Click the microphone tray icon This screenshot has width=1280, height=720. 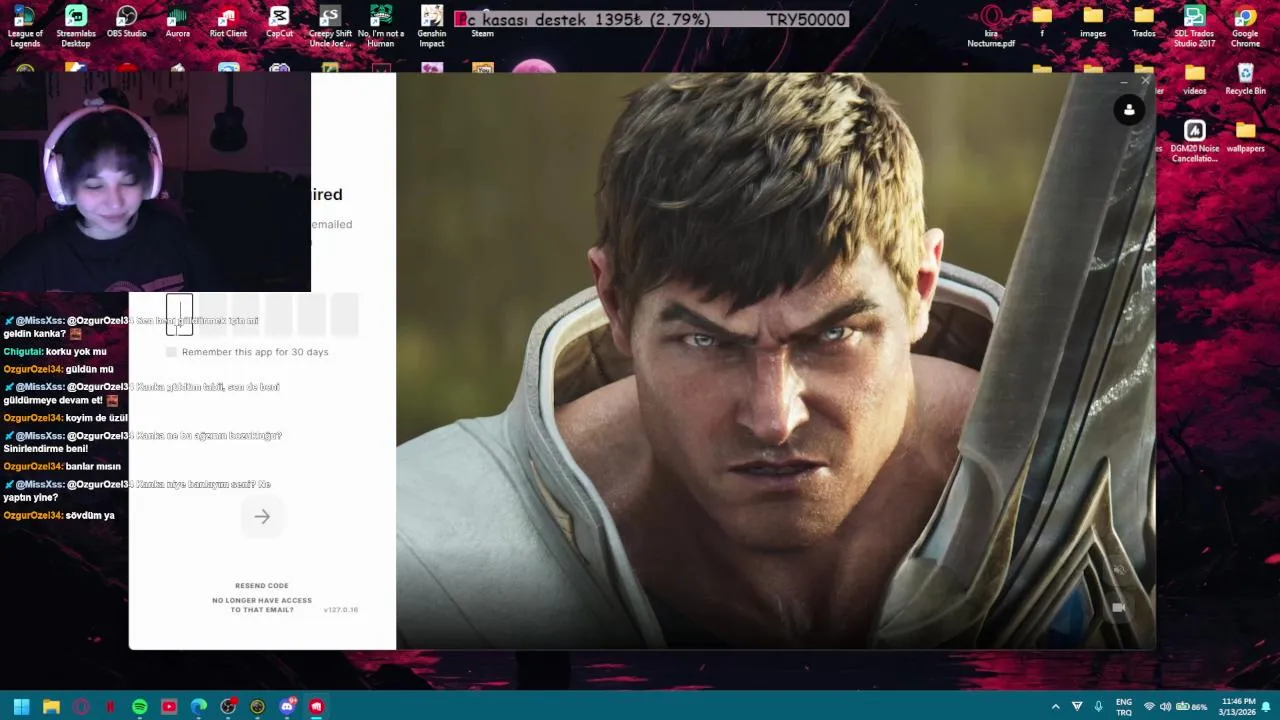[1099, 707]
